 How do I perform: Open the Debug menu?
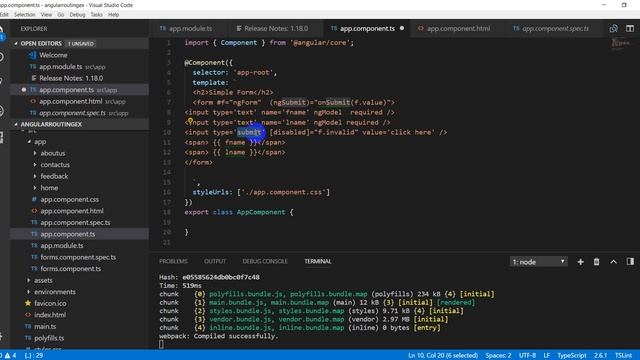pyautogui.click(x=77, y=15)
